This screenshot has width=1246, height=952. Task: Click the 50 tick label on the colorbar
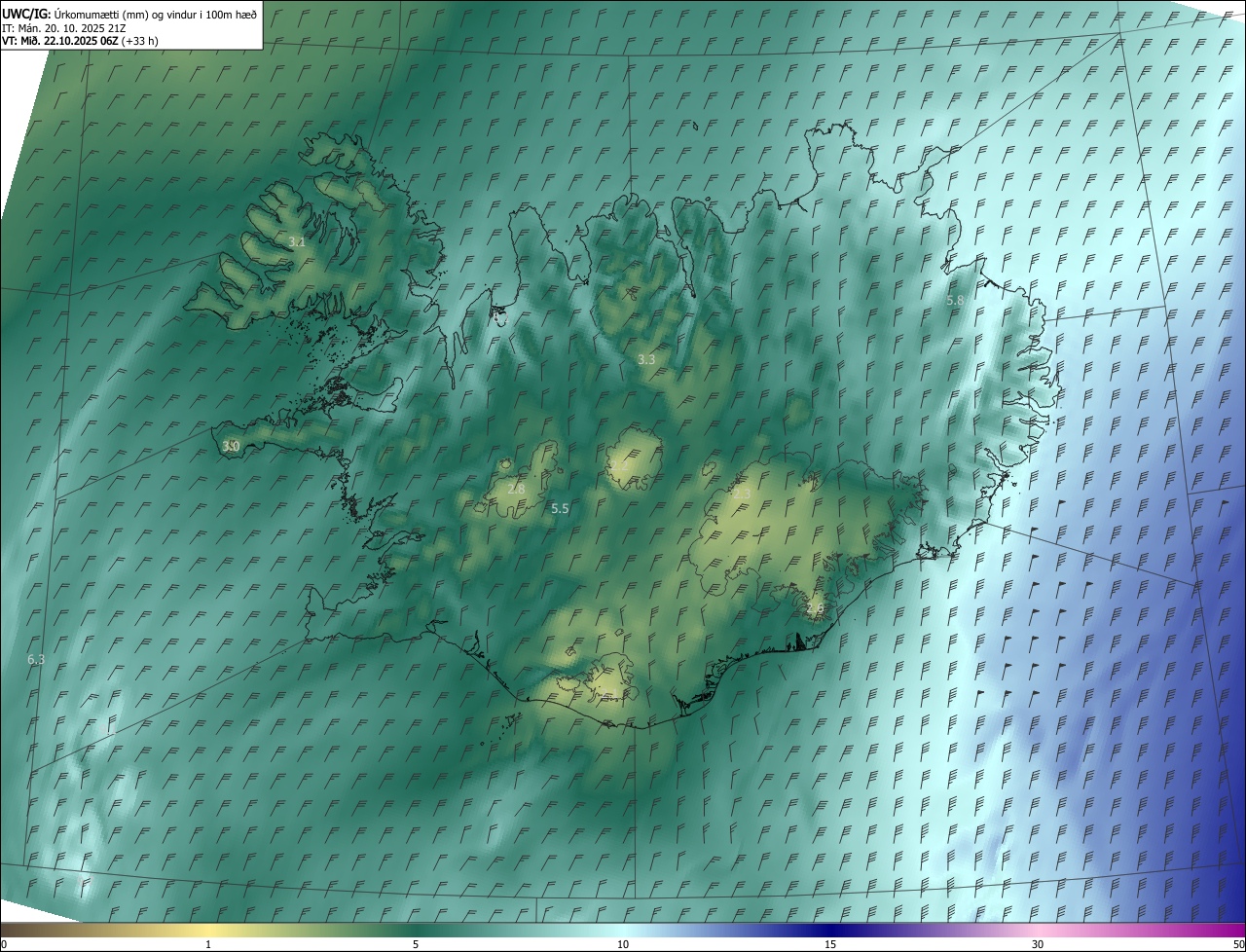tap(1238, 944)
